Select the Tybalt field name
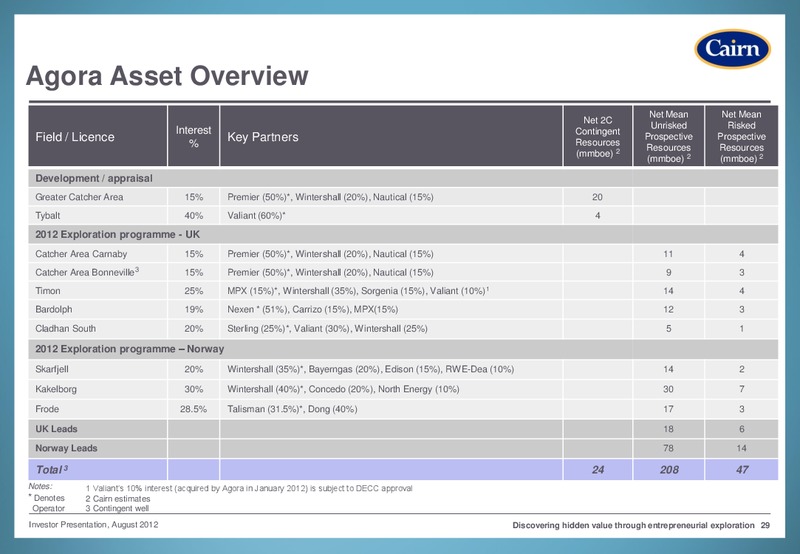Image resolution: width=800 pixels, height=554 pixels. coord(47,215)
